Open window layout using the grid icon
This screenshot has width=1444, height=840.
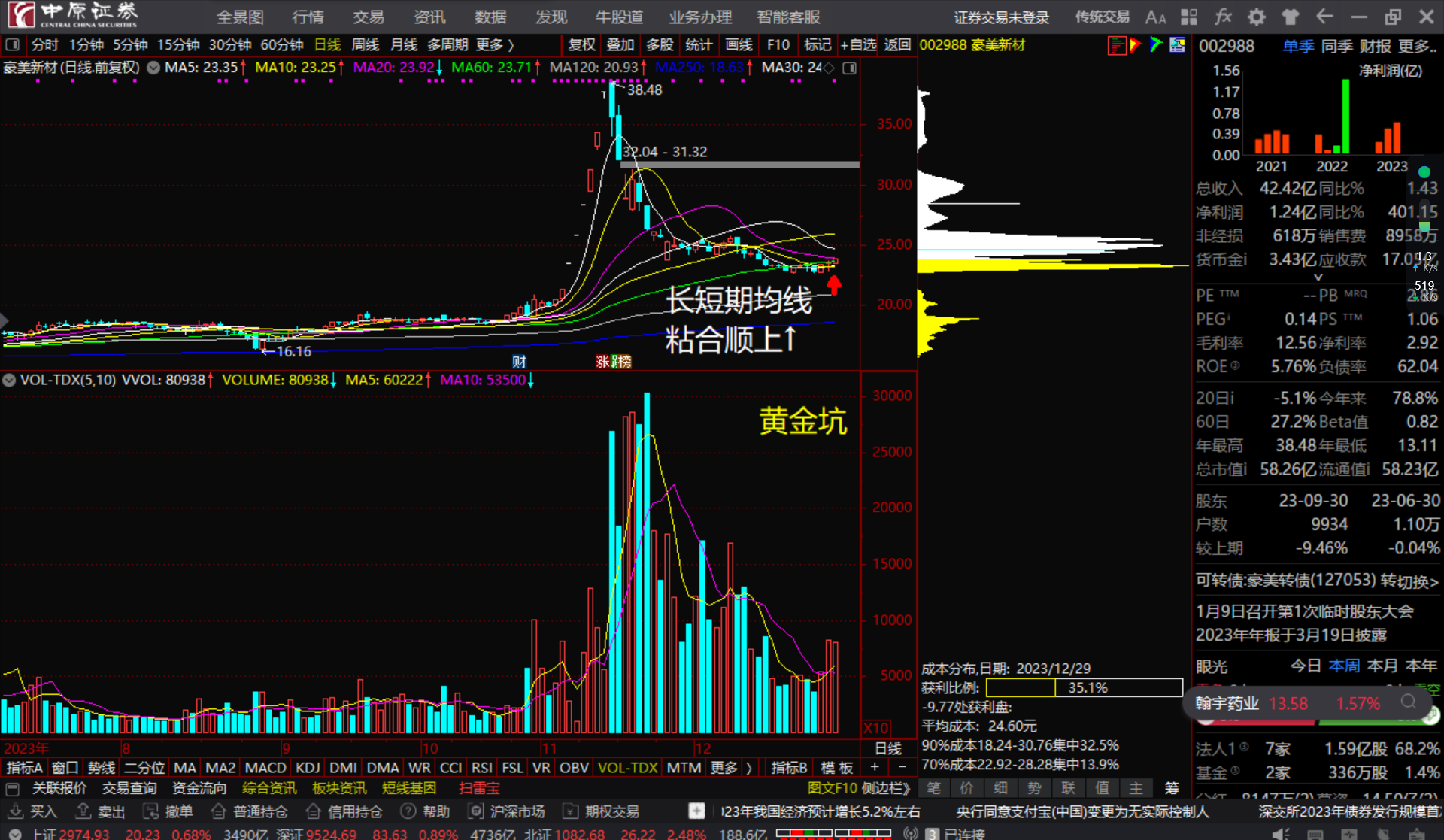(1188, 16)
